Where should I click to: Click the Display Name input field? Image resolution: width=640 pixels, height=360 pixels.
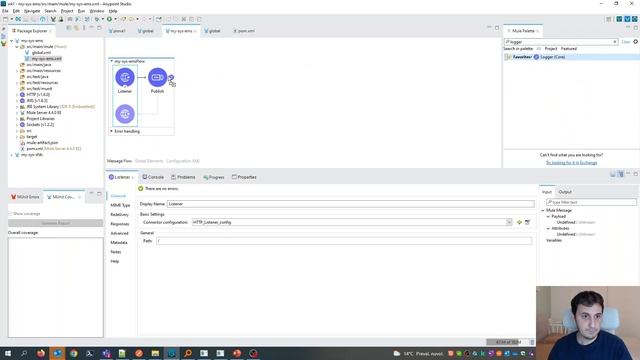pyautogui.click(x=351, y=204)
